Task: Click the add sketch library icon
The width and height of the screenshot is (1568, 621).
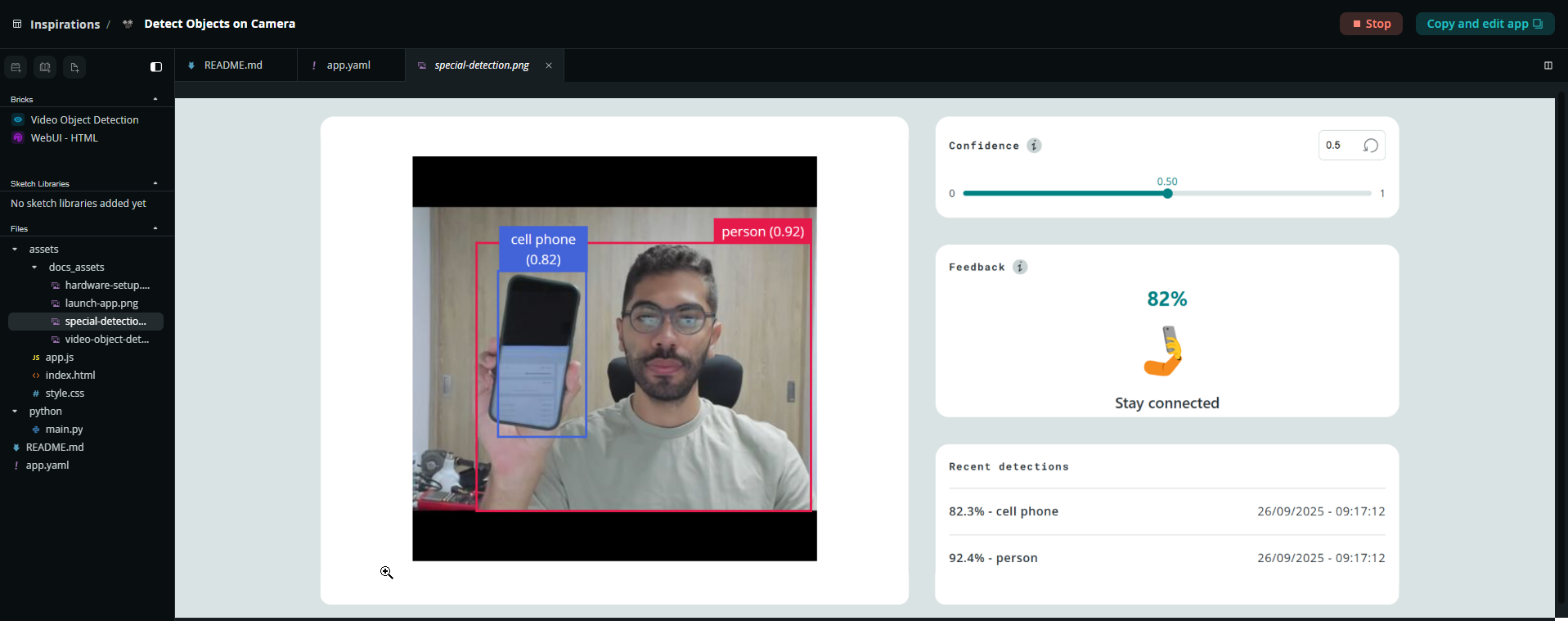Action: pos(45,67)
